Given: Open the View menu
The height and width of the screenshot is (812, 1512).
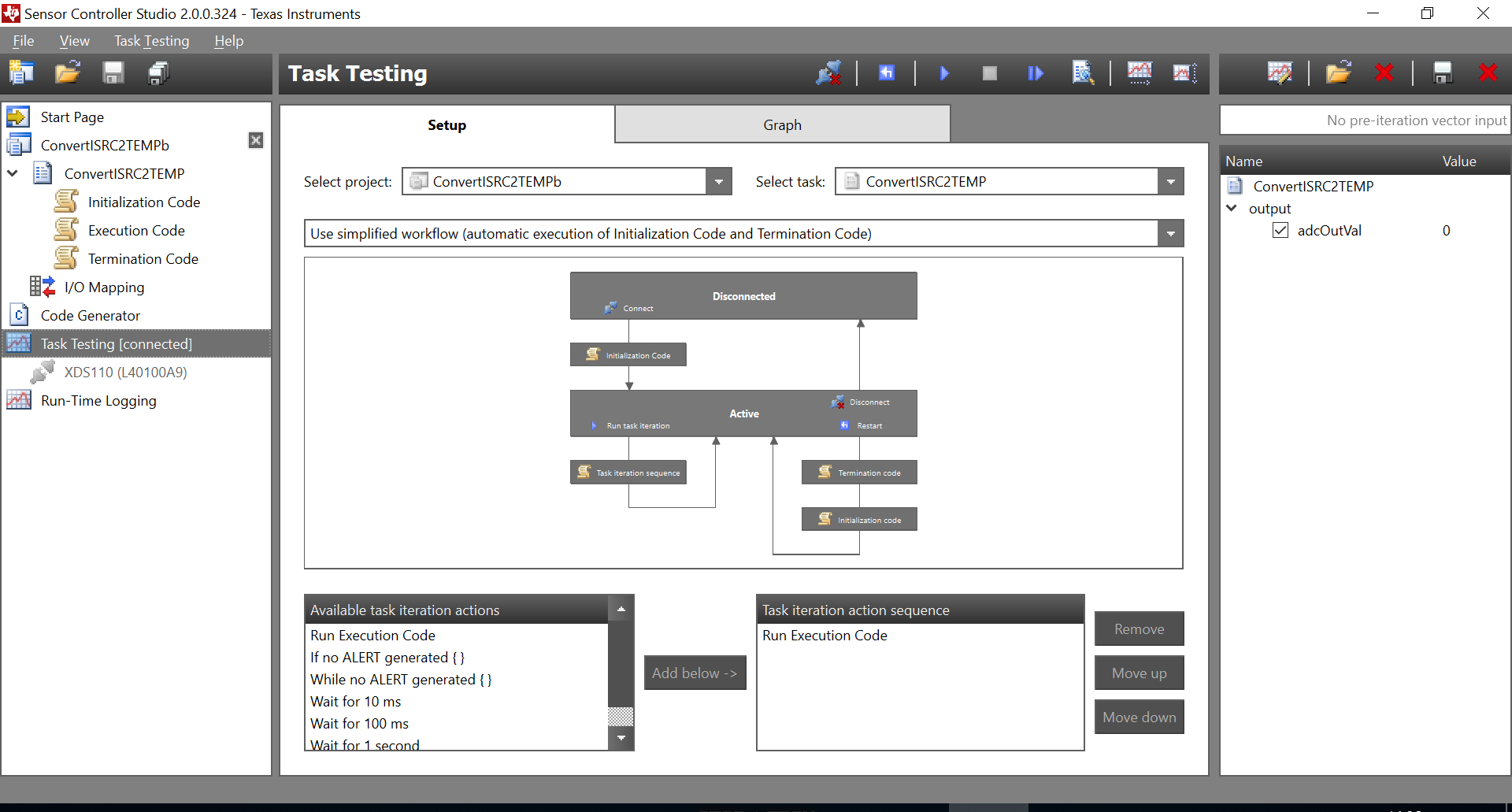Looking at the screenshot, I should click(x=74, y=41).
